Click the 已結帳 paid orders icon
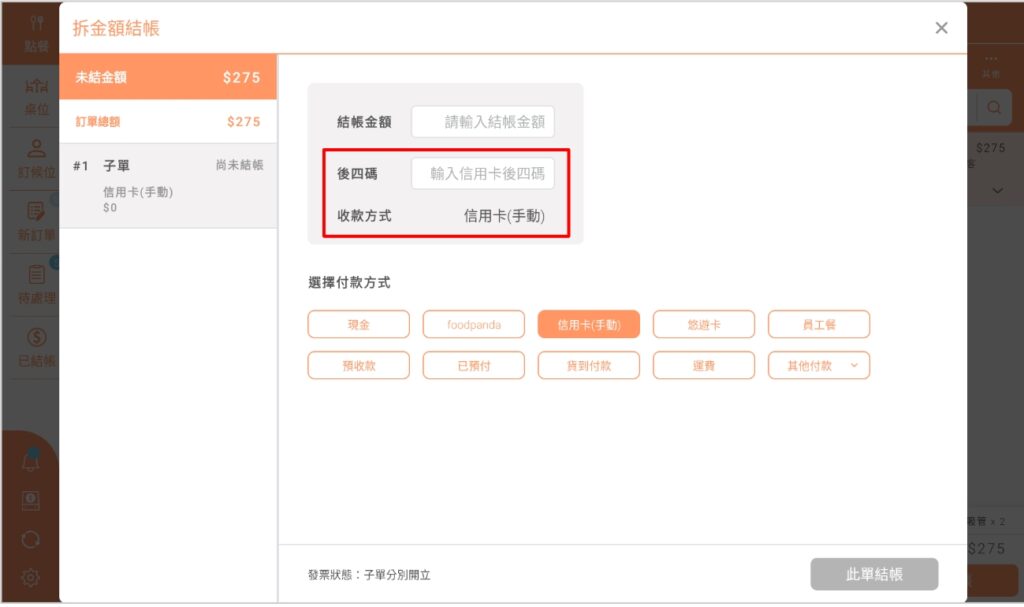 tap(37, 347)
